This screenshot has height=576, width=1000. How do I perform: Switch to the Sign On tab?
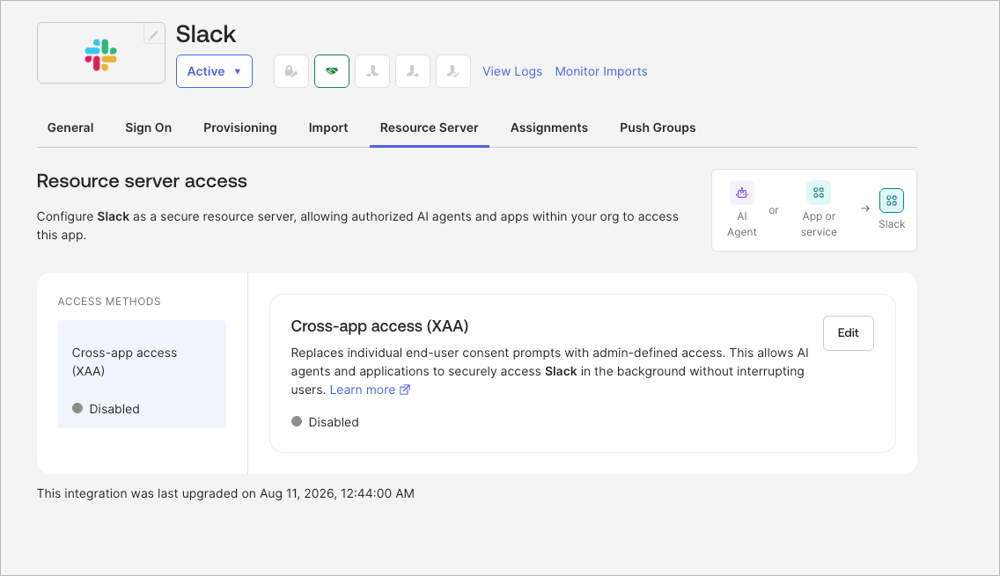[x=149, y=128]
